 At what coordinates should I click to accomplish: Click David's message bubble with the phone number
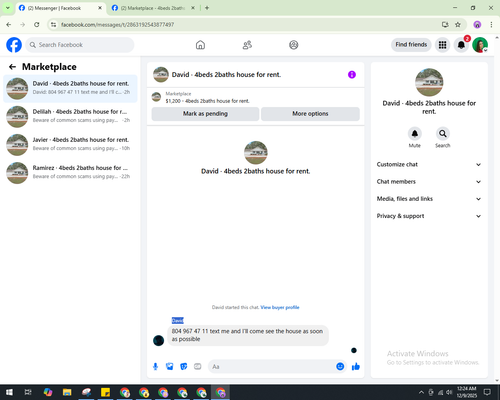(x=248, y=335)
